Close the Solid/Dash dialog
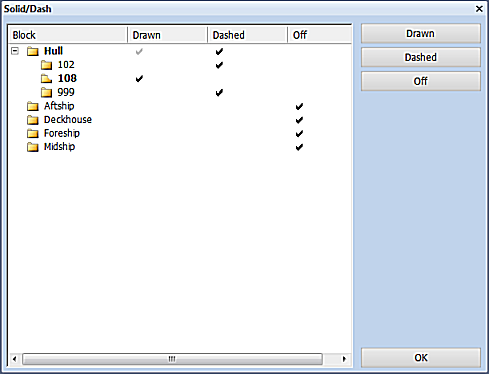The width and height of the screenshot is (489, 374). click(x=479, y=9)
